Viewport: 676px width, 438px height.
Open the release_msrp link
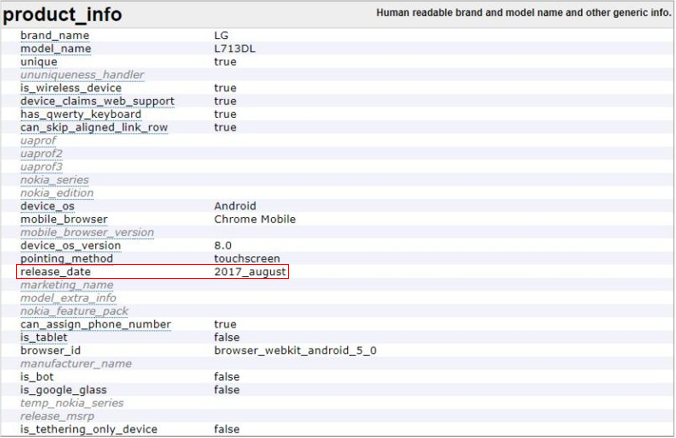click(x=57, y=416)
